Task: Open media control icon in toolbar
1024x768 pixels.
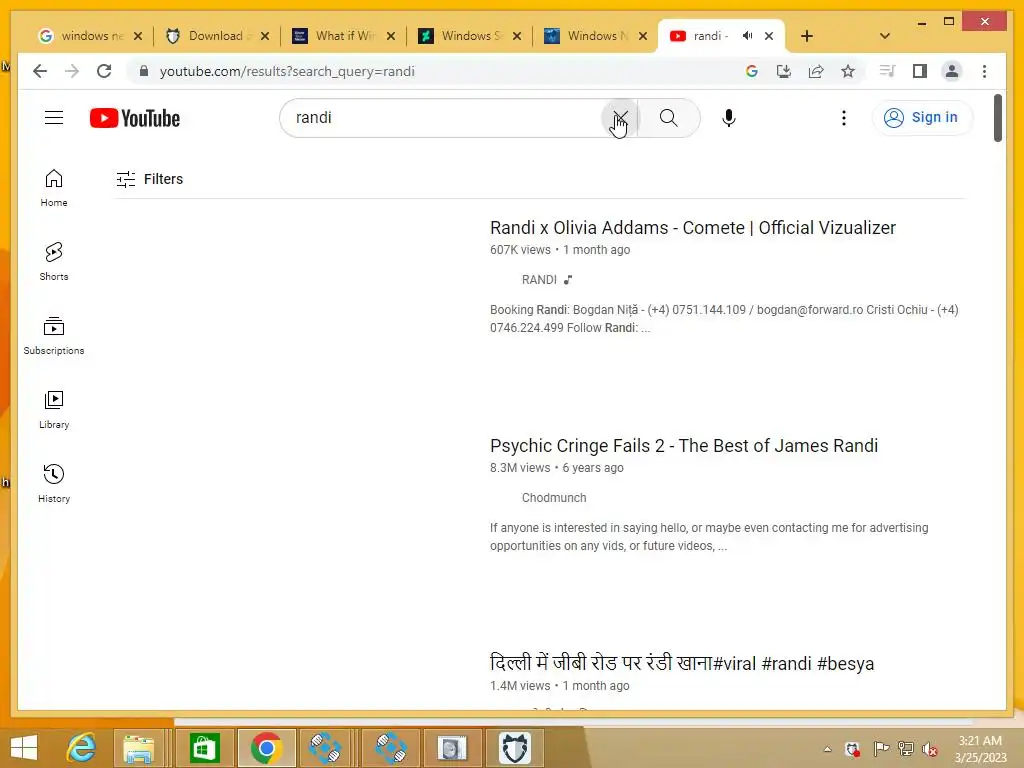Action: (x=887, y=71)
